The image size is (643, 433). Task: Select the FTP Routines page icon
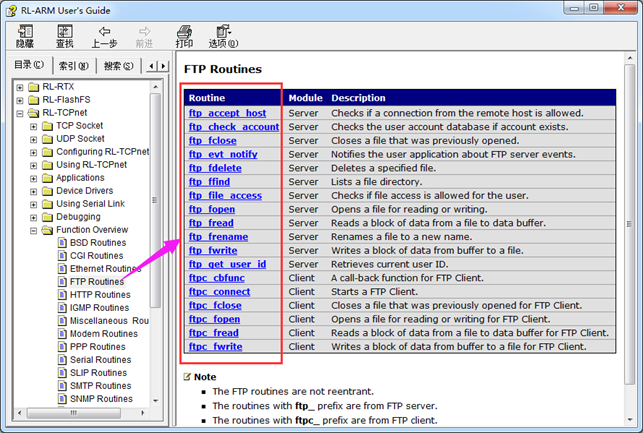click(62, 282)
